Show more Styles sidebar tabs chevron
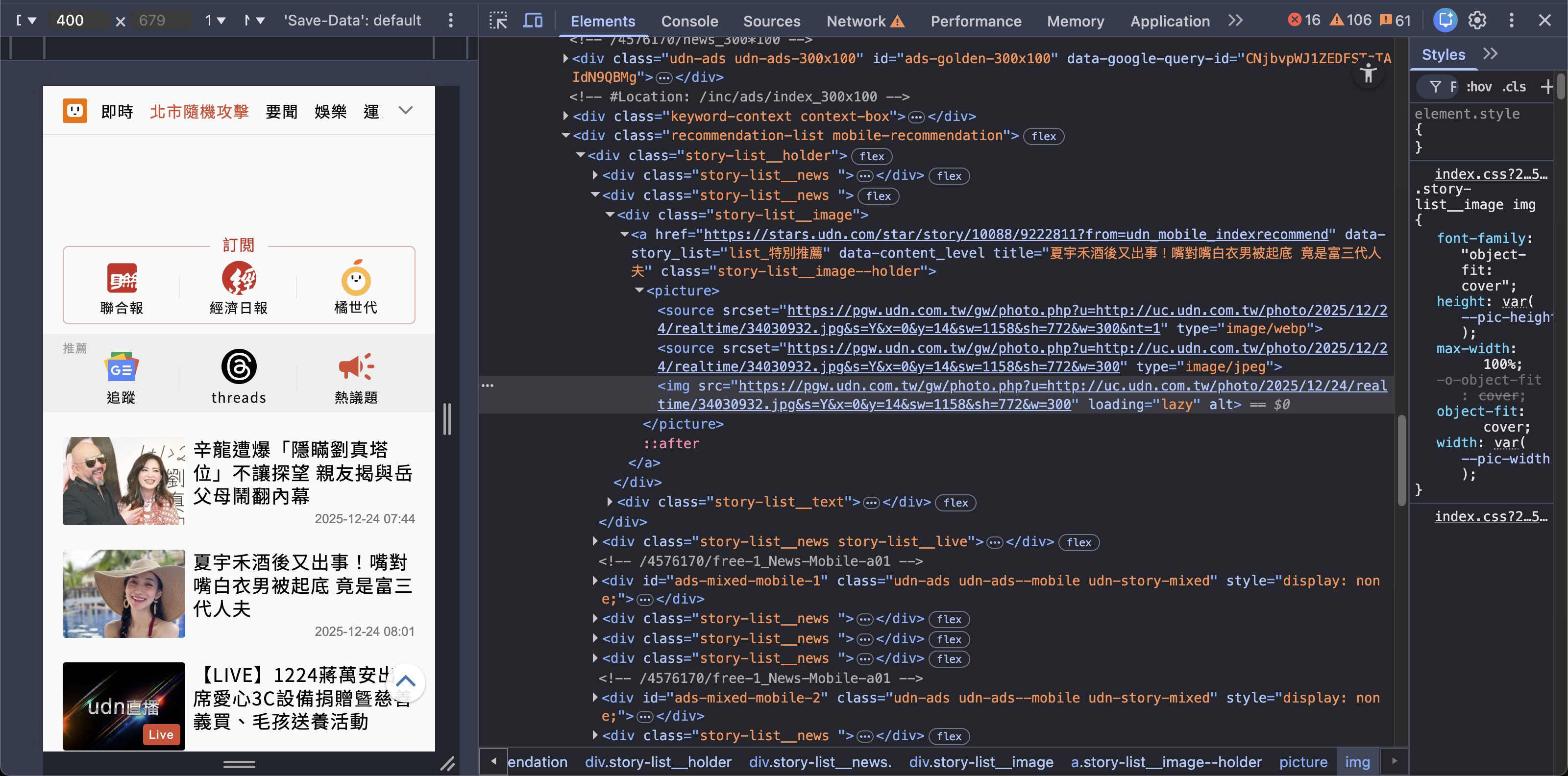Image resolution: width=1568 pixels, height=776 pixels. [1490, 54]
